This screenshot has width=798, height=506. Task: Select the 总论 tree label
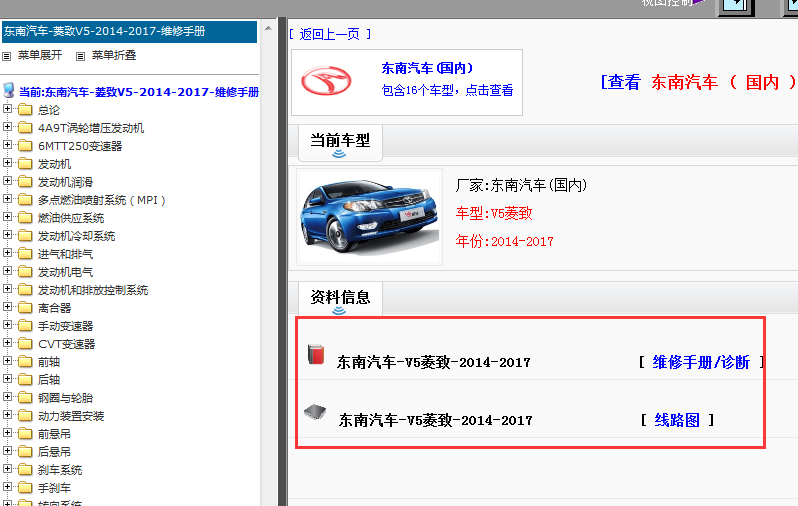pos(49,110)
